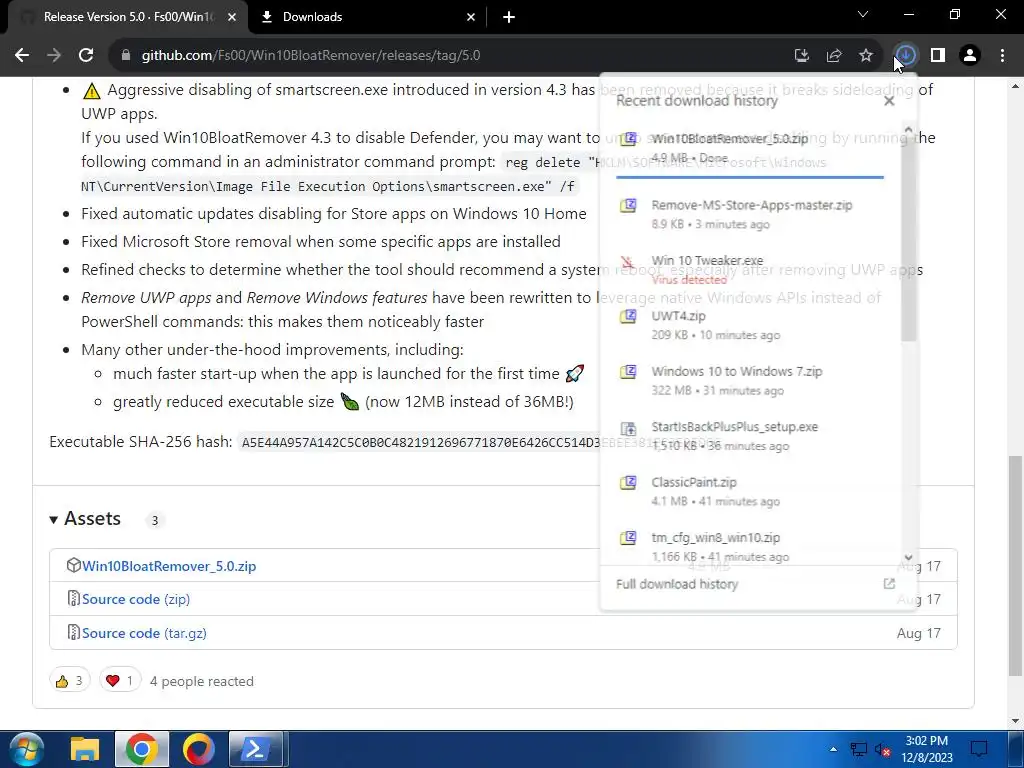This screenshot has height=768, width=1024.
Task: Click the install app icon in address bar
Action: pos(801,56)
